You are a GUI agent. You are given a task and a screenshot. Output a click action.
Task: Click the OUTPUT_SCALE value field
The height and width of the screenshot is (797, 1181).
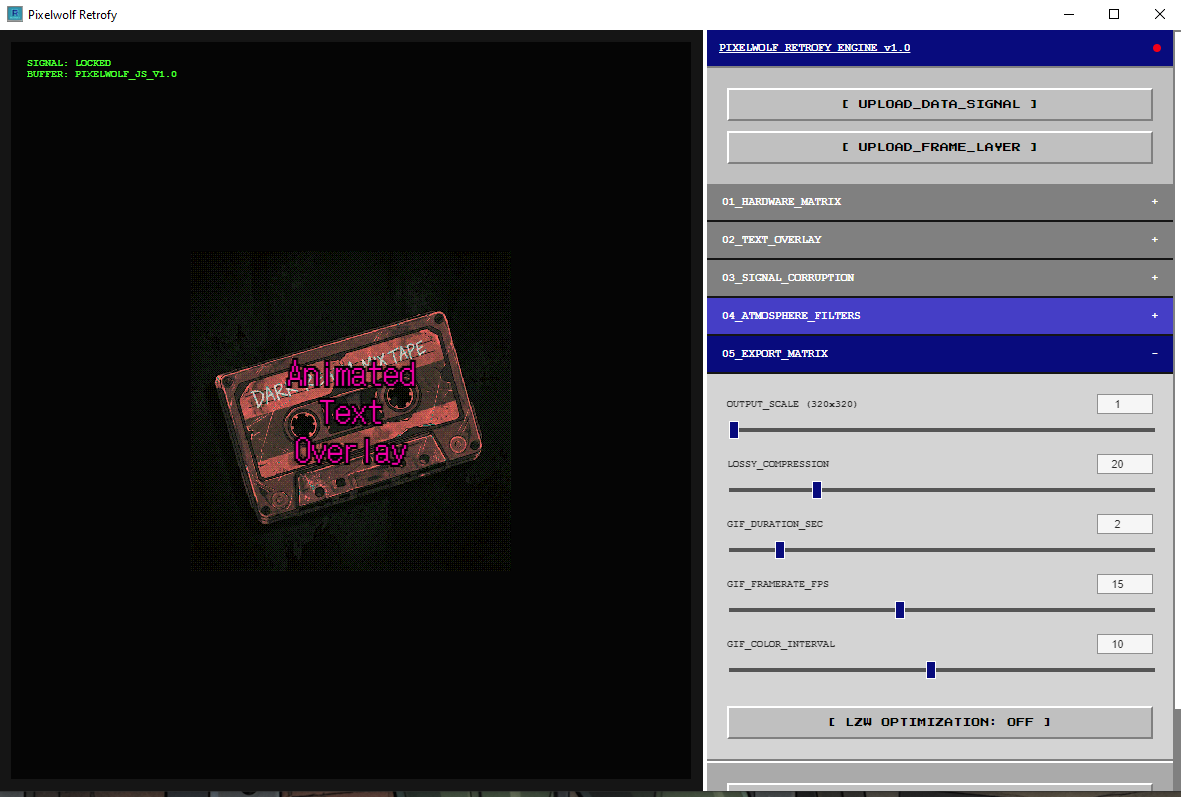point(1125,404)
